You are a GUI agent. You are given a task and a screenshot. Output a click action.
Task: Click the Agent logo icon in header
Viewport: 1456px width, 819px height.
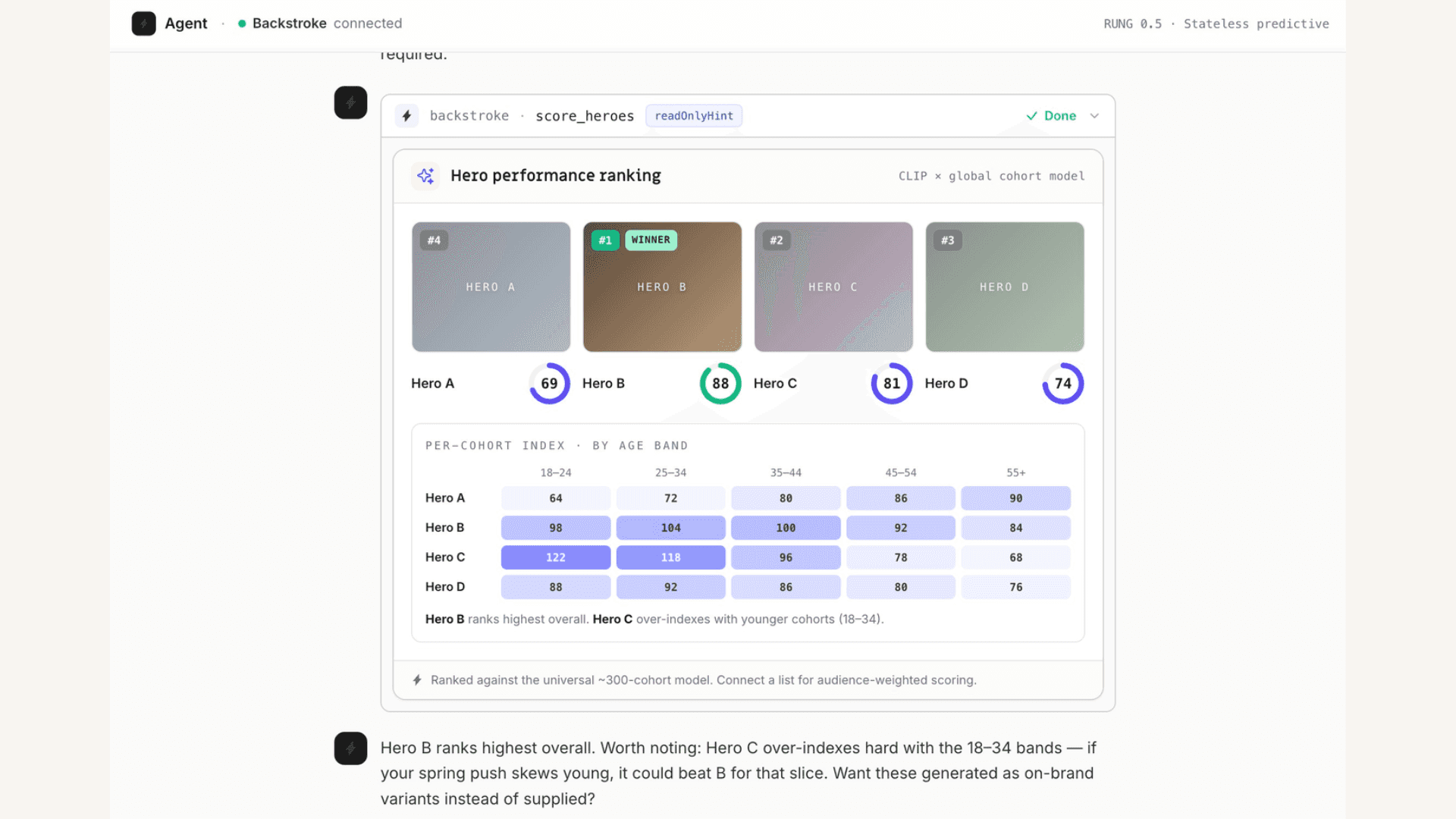point(143,24)
